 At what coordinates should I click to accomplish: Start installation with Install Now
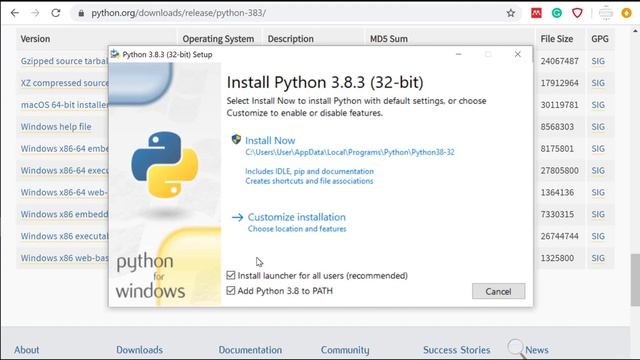(270, 140)
